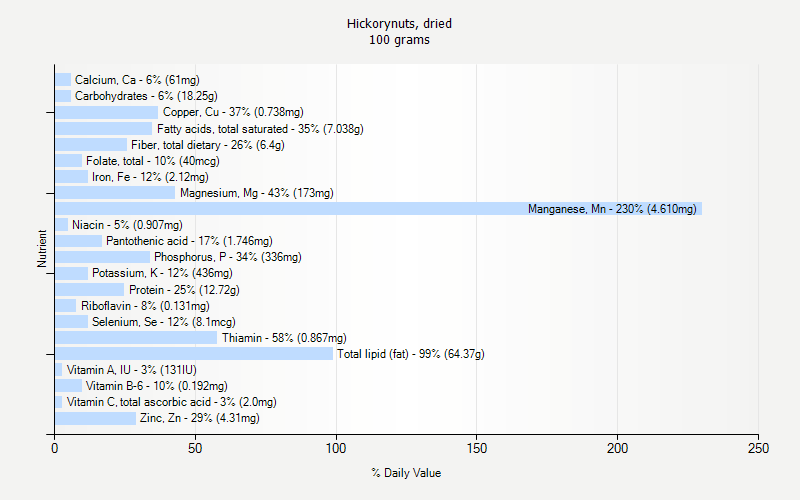The image size is (800, 500).
Task: Select the 'Protein - 25% (12.72g)' label
Action: pos(184,290)
